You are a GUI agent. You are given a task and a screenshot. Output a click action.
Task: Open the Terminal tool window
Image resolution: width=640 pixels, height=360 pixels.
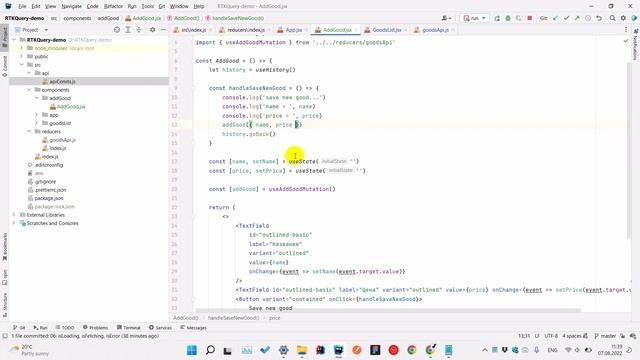tap(129, 328)
